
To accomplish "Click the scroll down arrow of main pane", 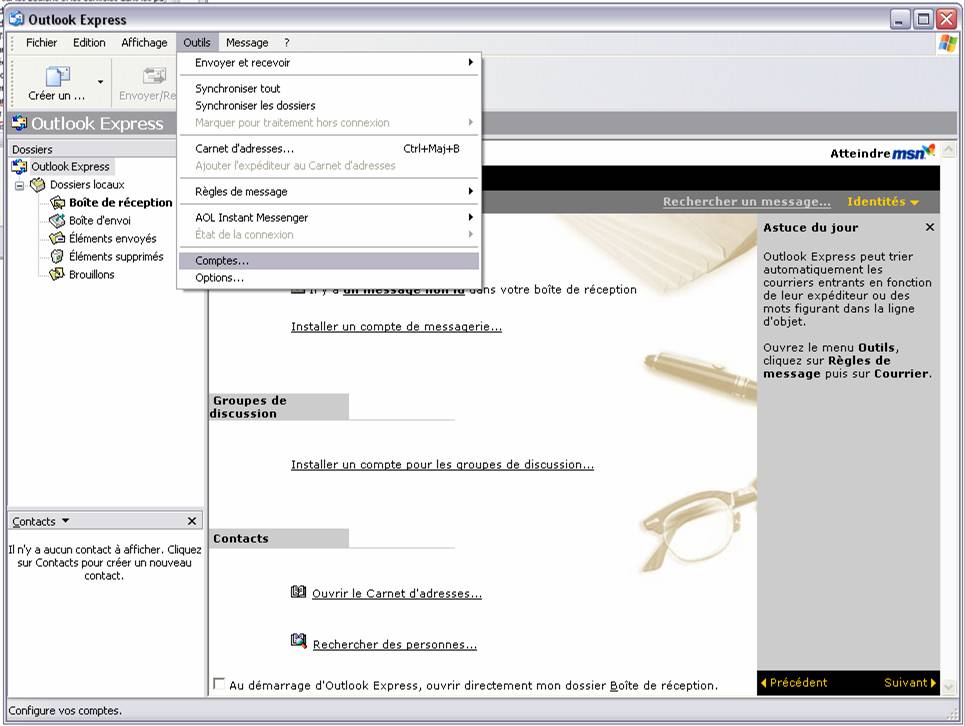I will pos(949,686).
